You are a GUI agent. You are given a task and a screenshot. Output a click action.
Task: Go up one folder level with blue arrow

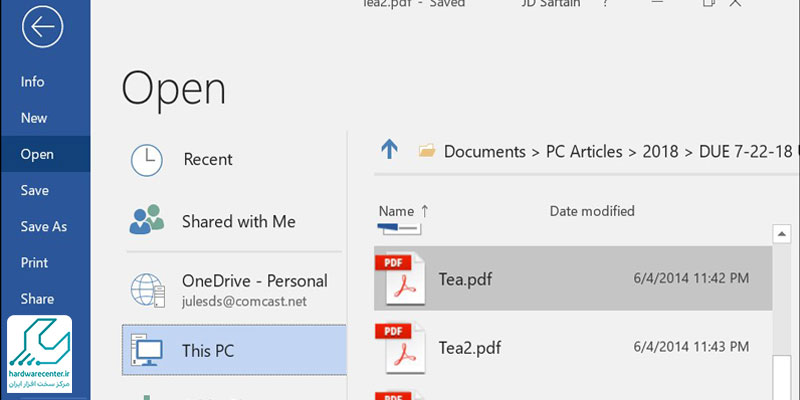click(x=389, y=150)
